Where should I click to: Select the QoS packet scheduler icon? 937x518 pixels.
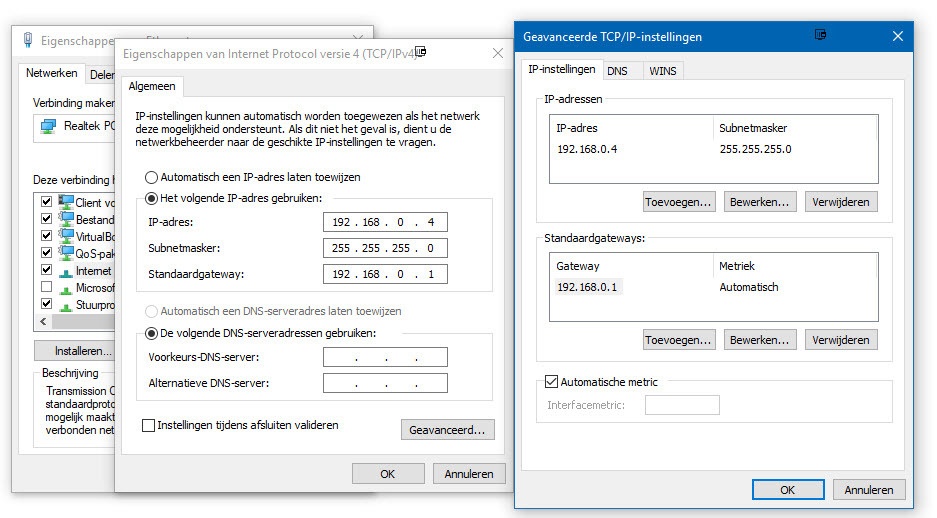coord(66,253)
